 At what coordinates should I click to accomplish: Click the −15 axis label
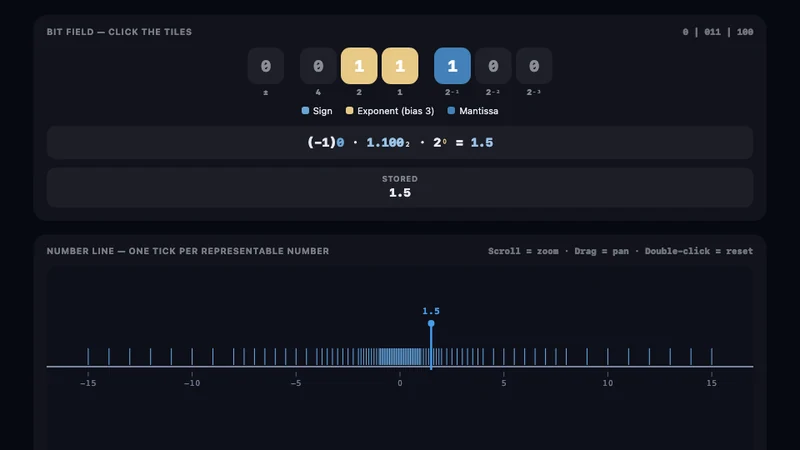(88, 383)
